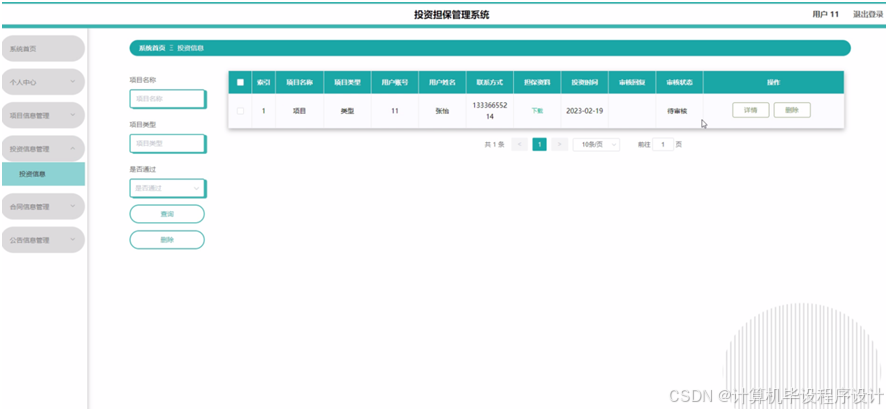Go to the previous page arrow

tap(519, 144)
